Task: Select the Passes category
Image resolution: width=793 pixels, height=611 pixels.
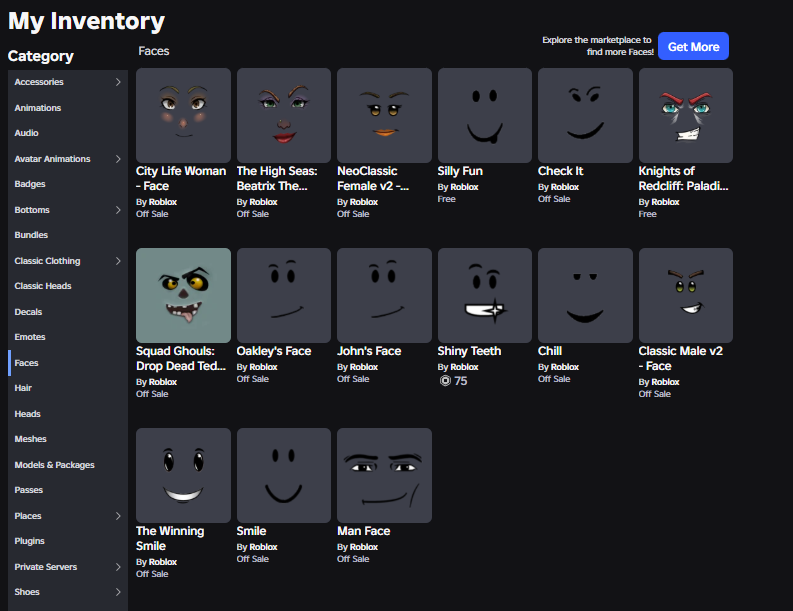Action: (x=68, y=490)
